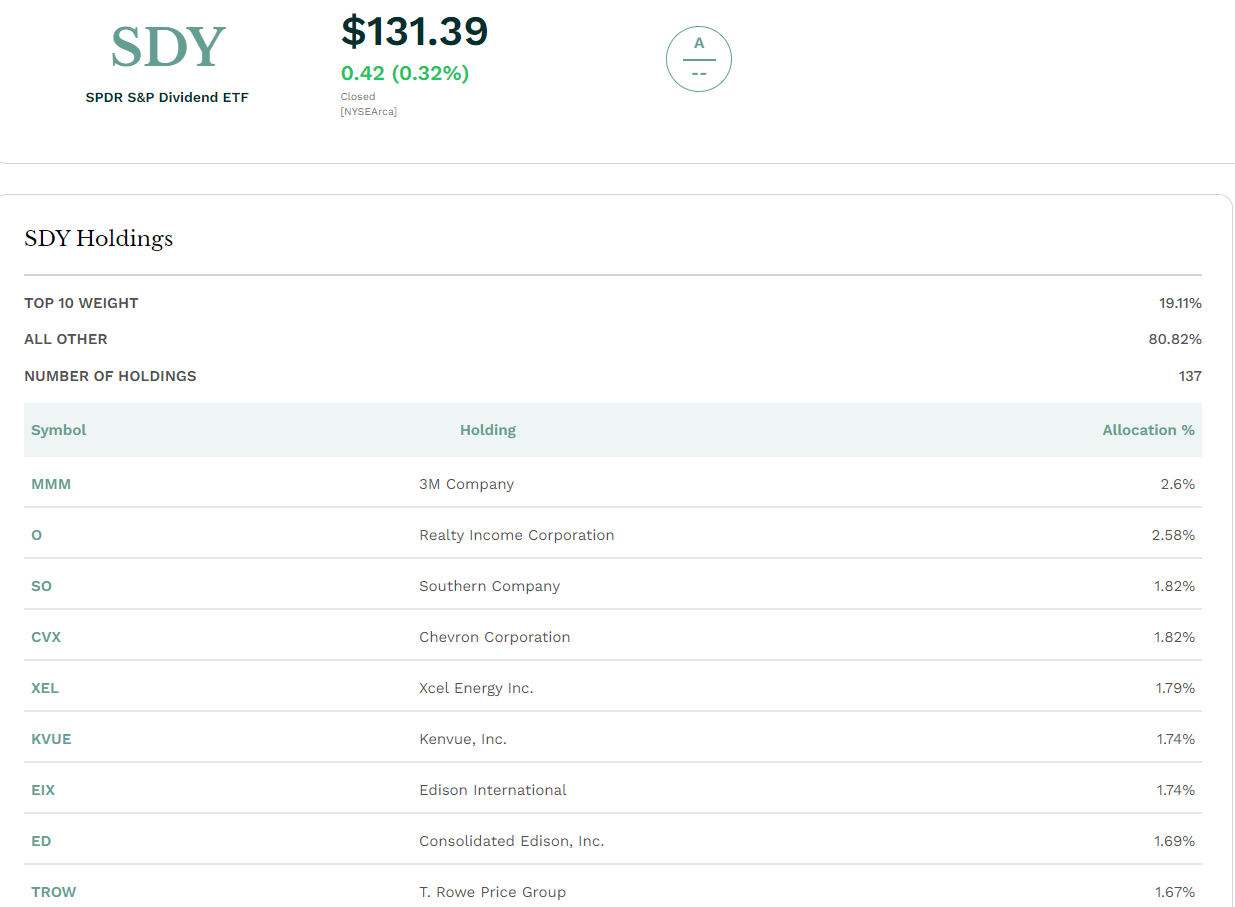Click the Holding column header
Viewport: 1235px width, 907px height.
coord(488,430)
